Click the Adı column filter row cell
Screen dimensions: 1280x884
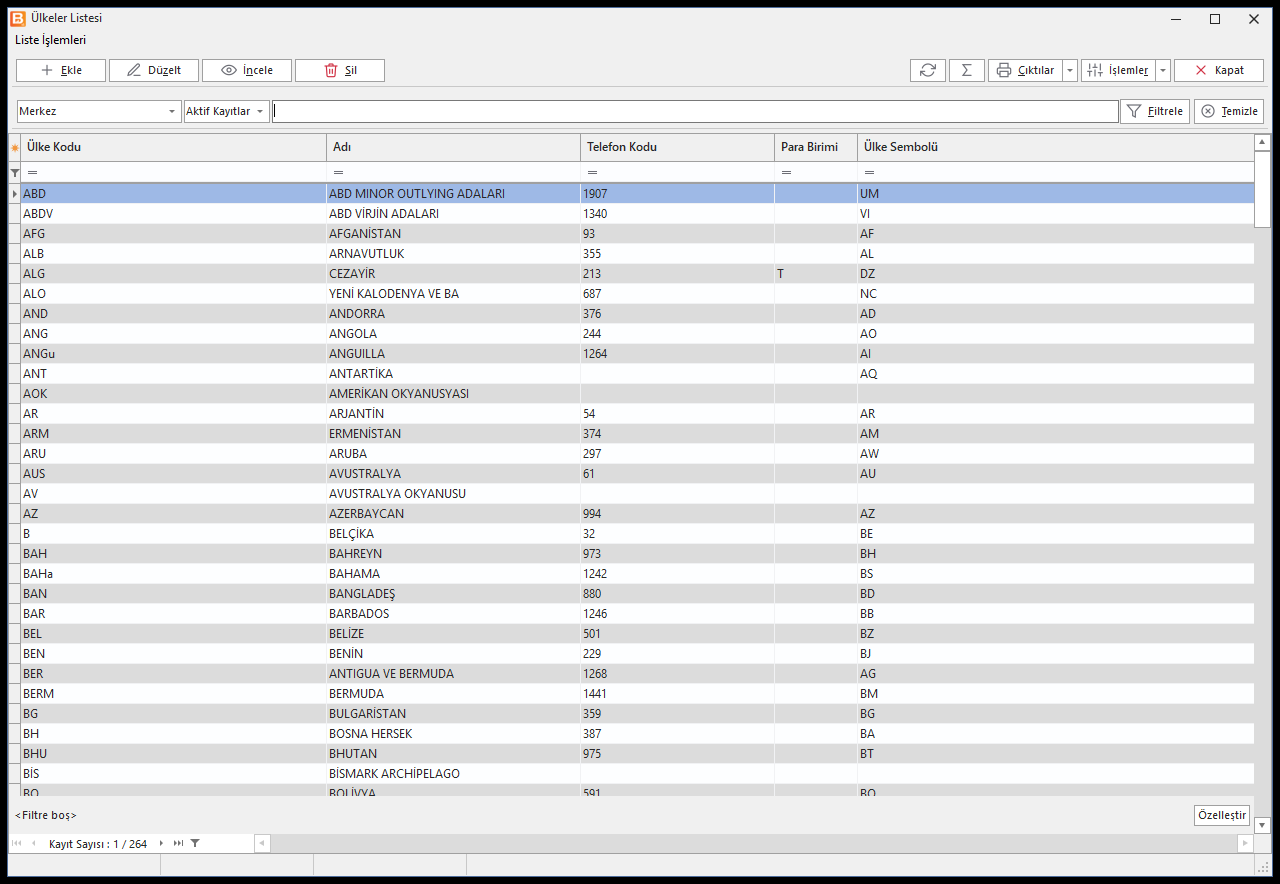(453, 173)
